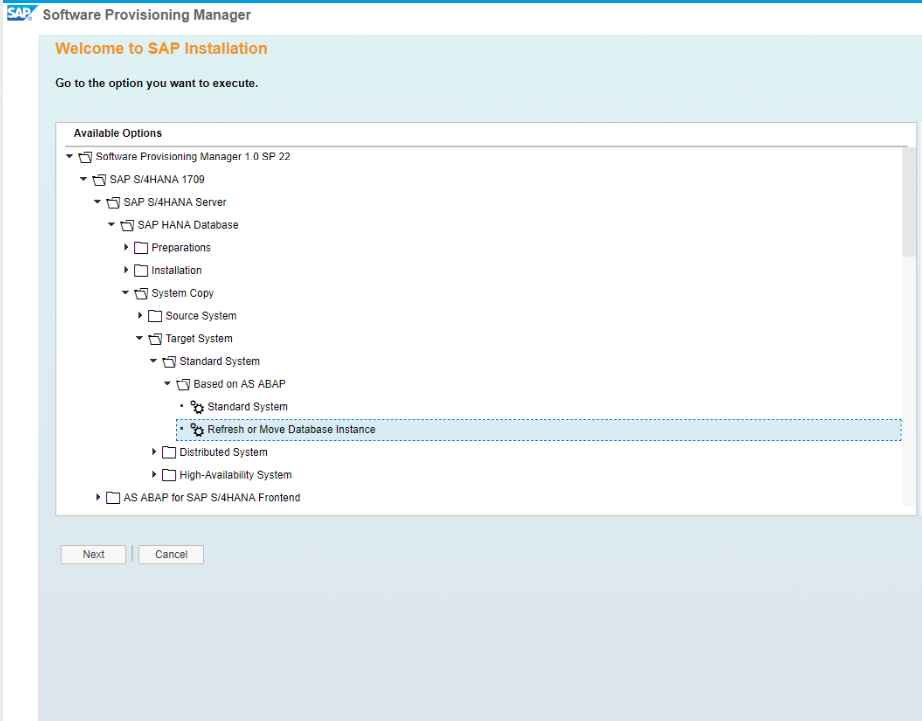The height and width of the screenshot is (721, 922).
Task: Expand the Preparations node
Action: tap(126, 247)
